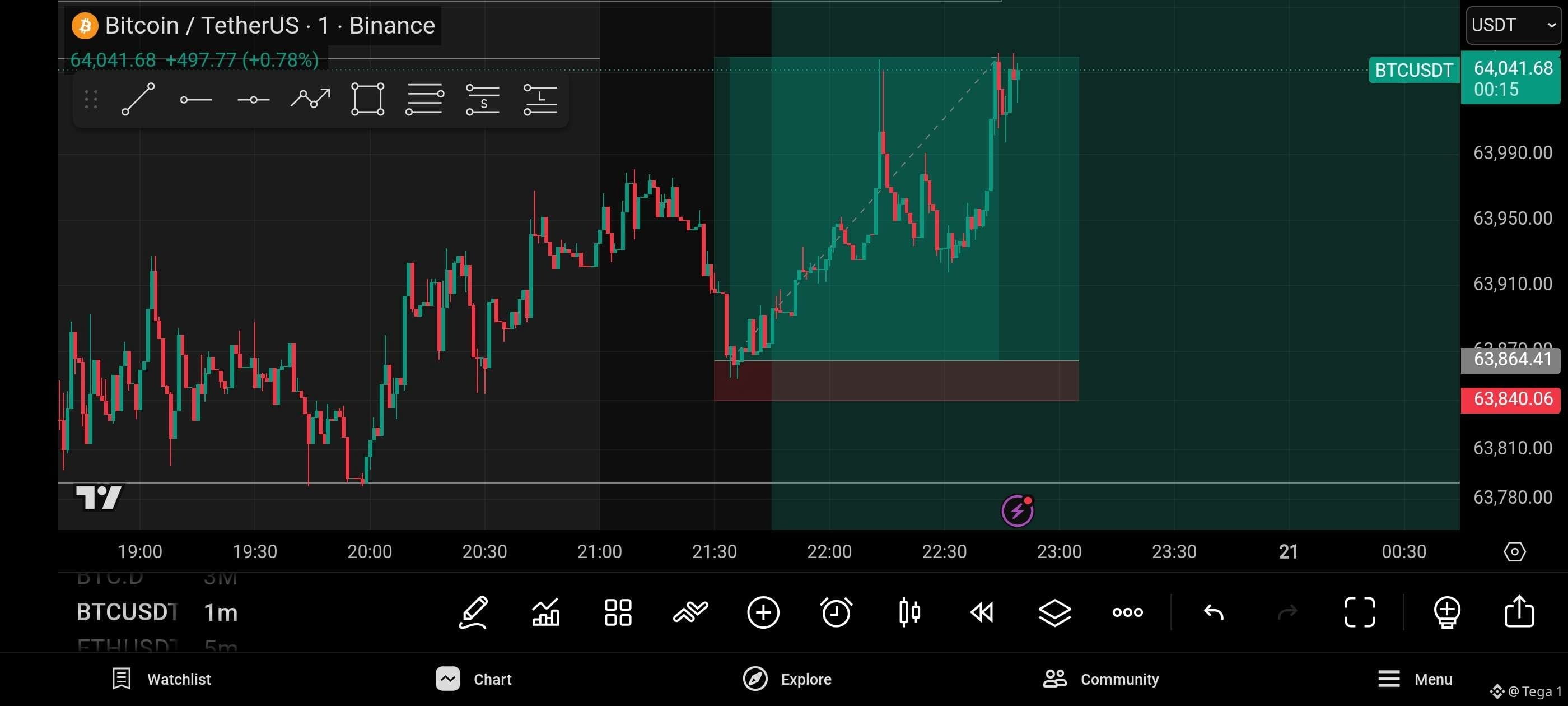Open the Menu tab
Screen dimensions: 1568x706
[x=1415, y=679]
